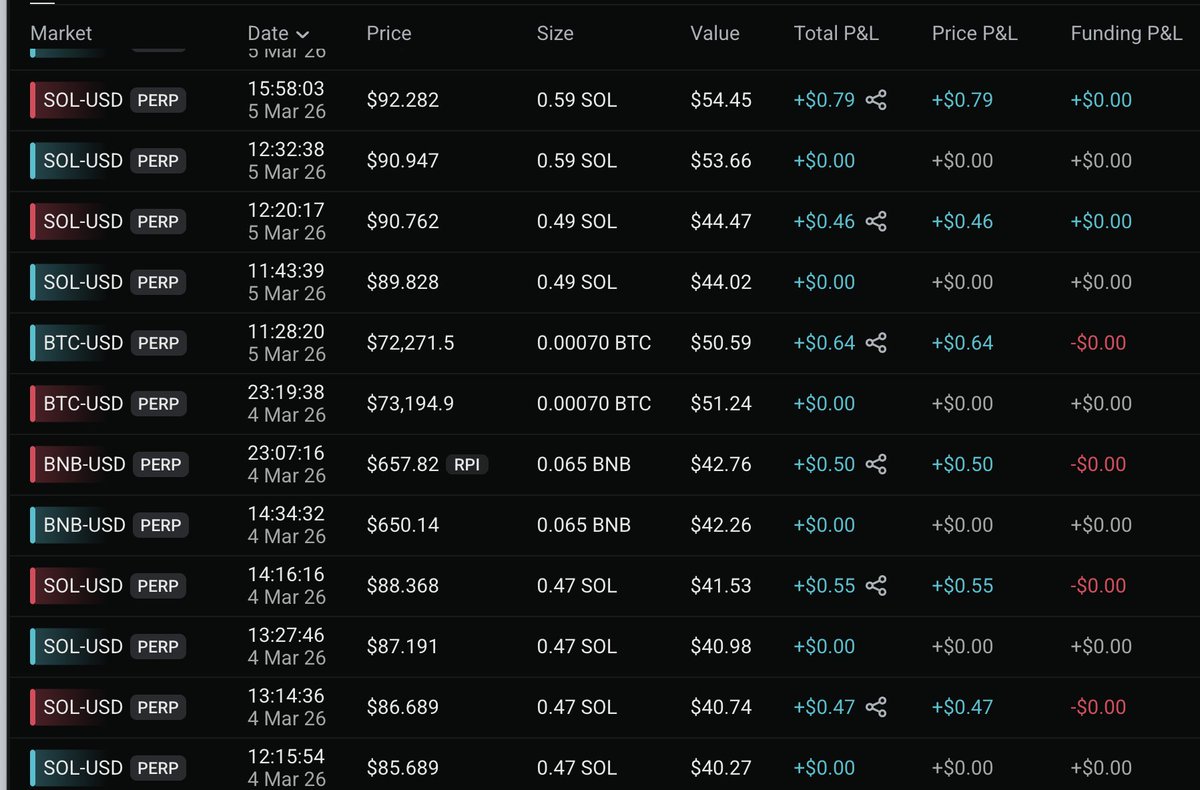1200x790 pixels.
Task: Open SOL-USD market at 11:43:39
Action: [83, 282]
